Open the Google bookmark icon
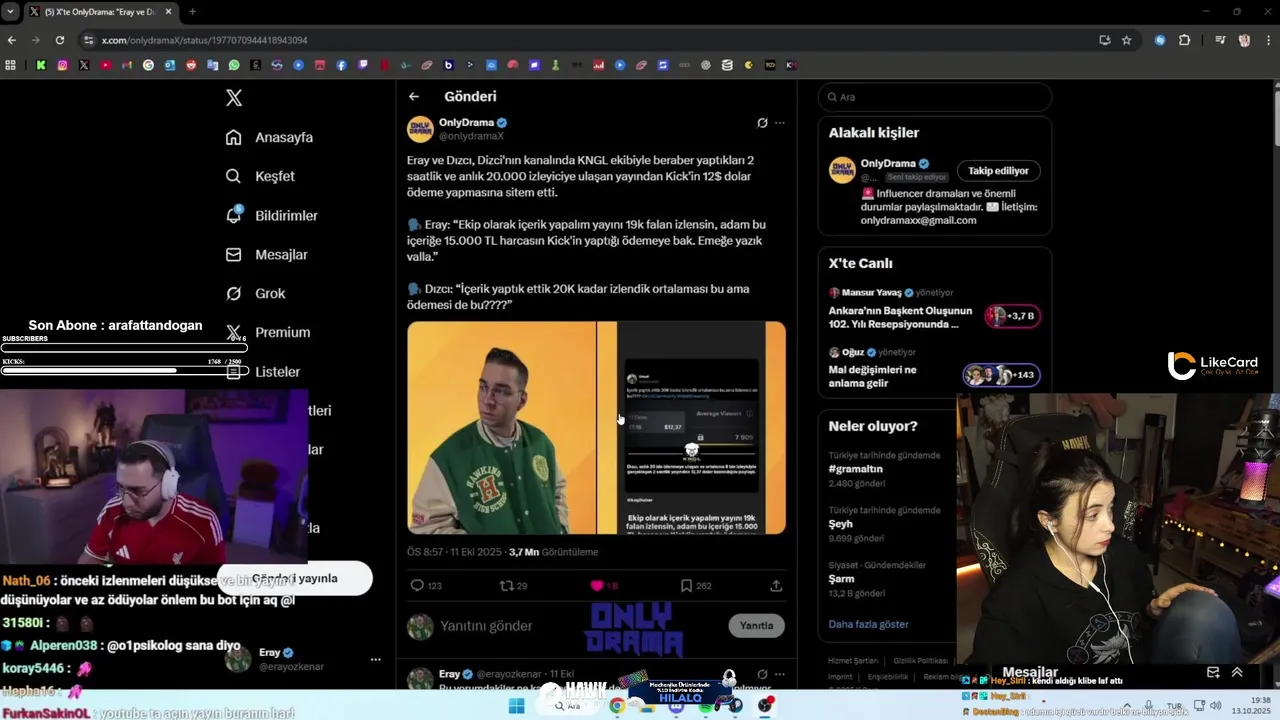Viewport: 1280px width, 720px height. point(149,65)
